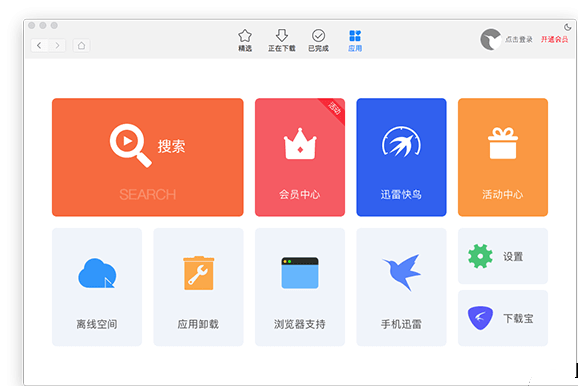Click the window close button
The image size is (578, 386).
coord(32,25)
